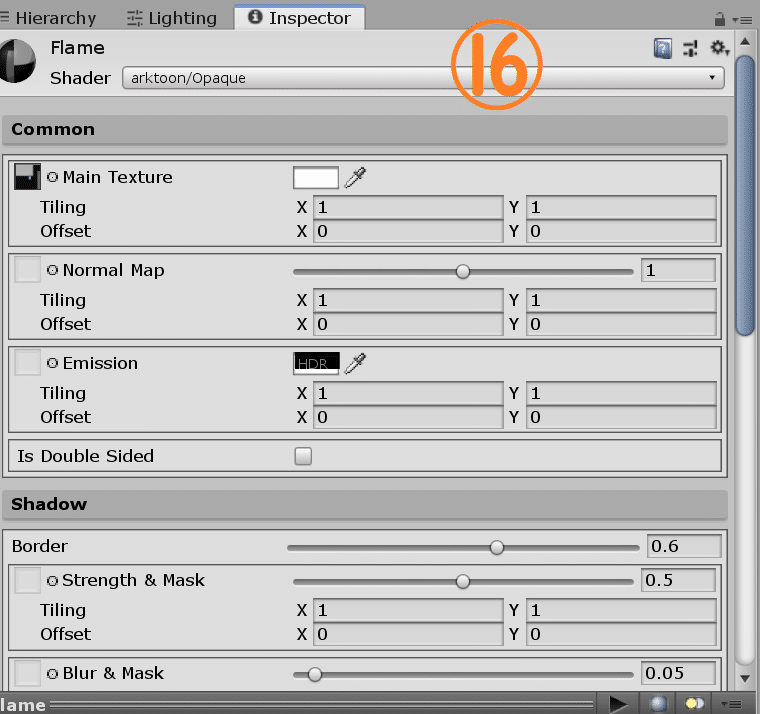Collapse the Shadow section header
This screenshot has width=760, height=714.
click(365, 504)
